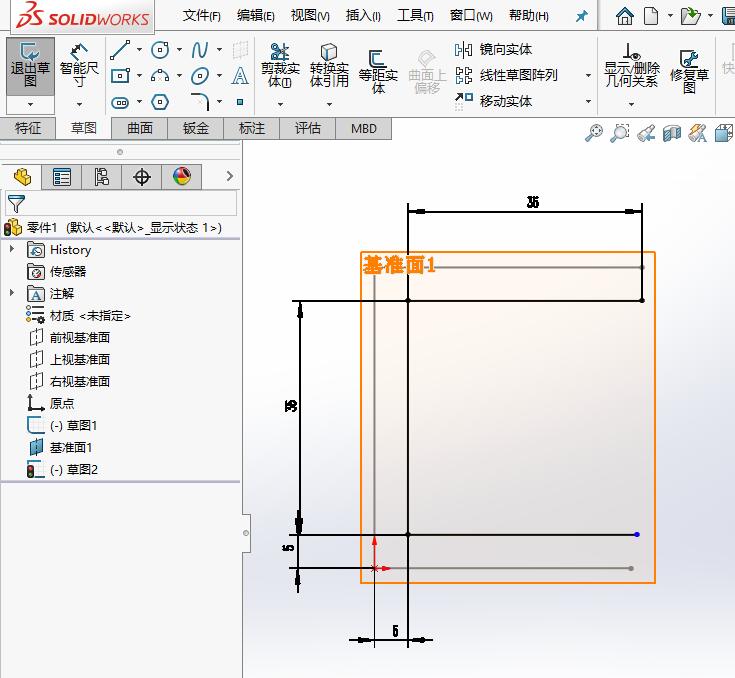The image size is (735, 678).
Task: Open the 工具(T) menu
Action: 415,16
